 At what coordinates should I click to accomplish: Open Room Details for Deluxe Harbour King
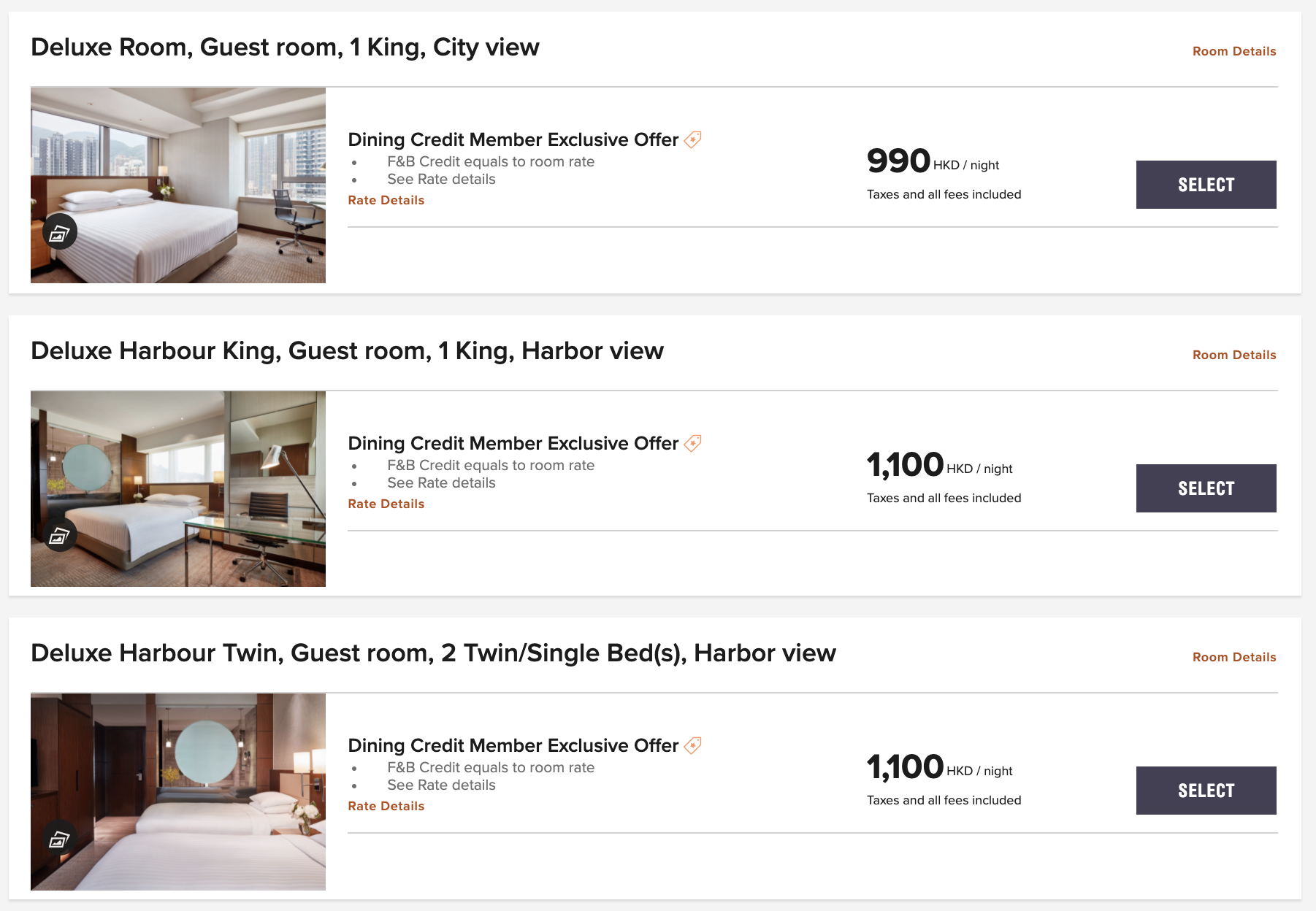coord(1234,355)
